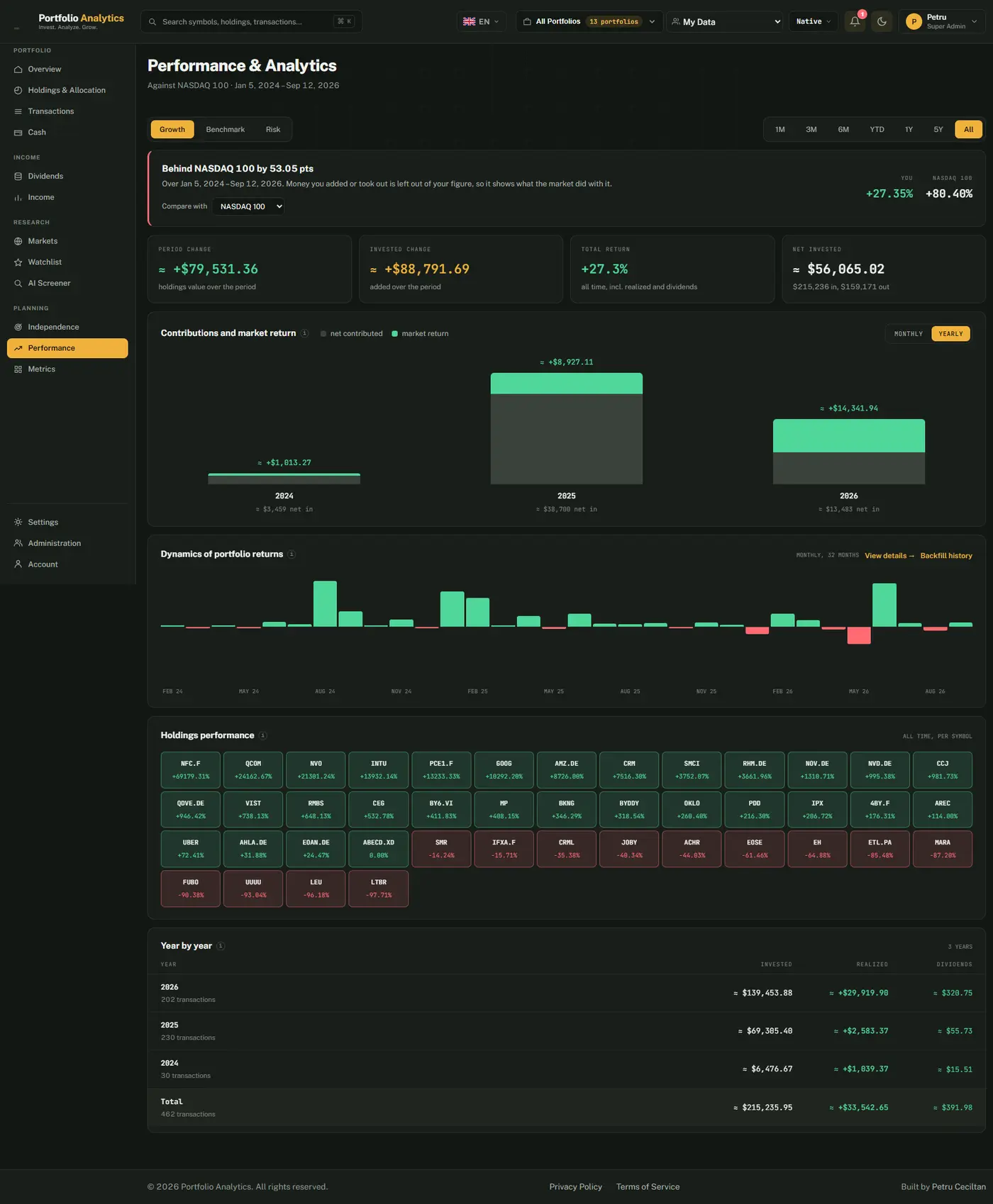Open the EN language dropdown
This screenshot has width=993, height=1204.
click(x=482, y=22)
